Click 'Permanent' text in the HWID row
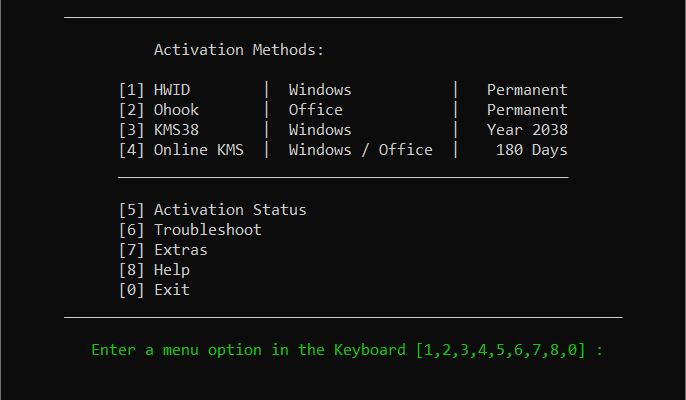 point(527,90)
